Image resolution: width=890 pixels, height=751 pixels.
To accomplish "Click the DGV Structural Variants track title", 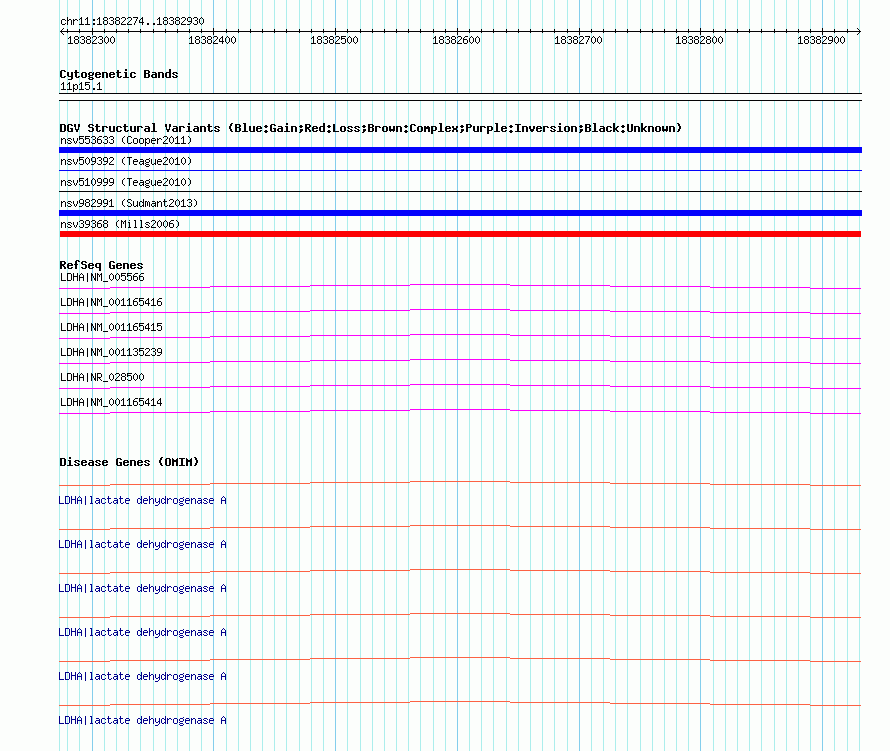I will point(370,128).
